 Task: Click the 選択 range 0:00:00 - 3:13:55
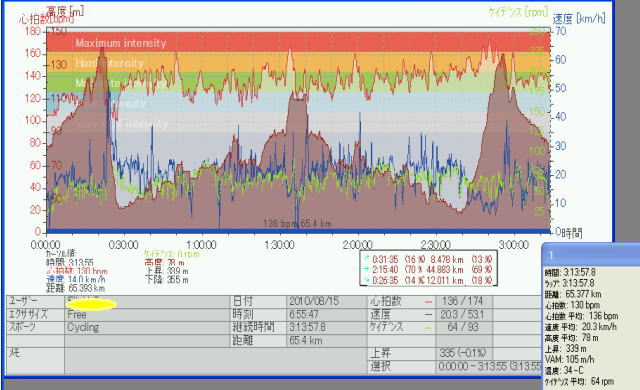click(489, 366)
